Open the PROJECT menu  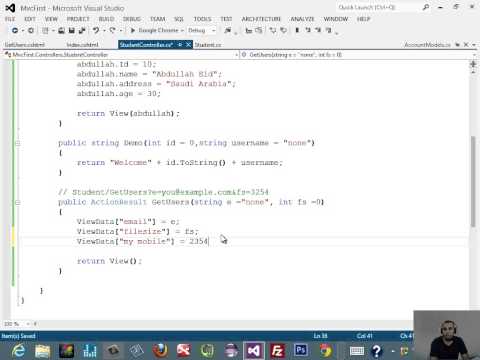[78, 19]
